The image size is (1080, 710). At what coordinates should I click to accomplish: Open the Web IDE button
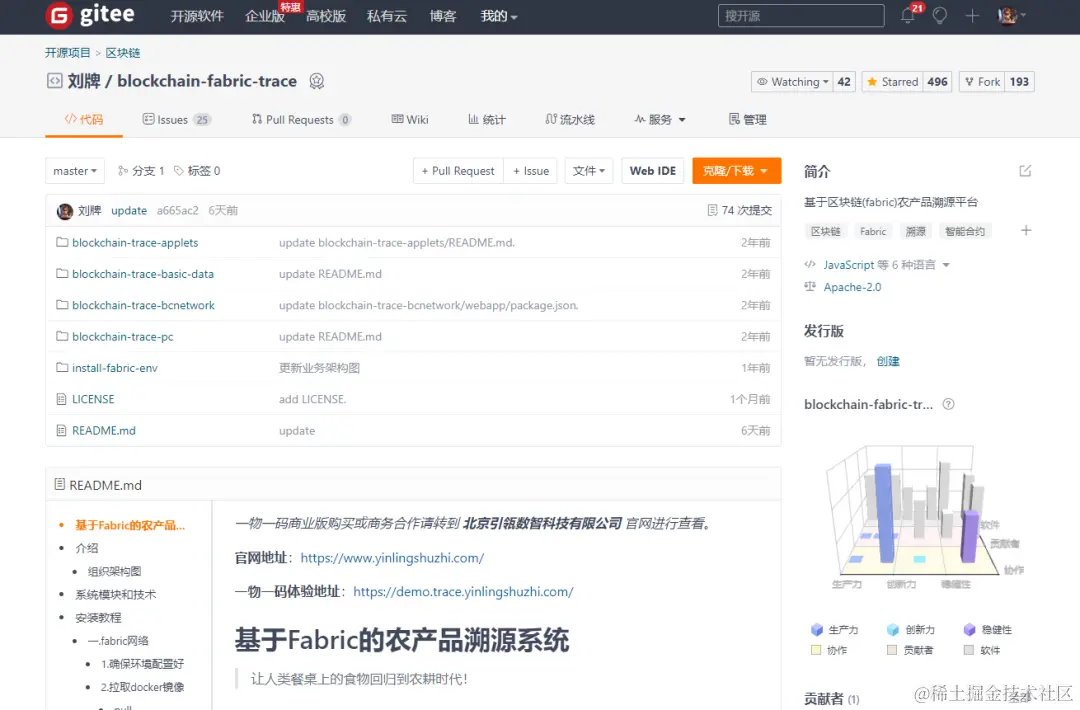(x=653, y=171)
